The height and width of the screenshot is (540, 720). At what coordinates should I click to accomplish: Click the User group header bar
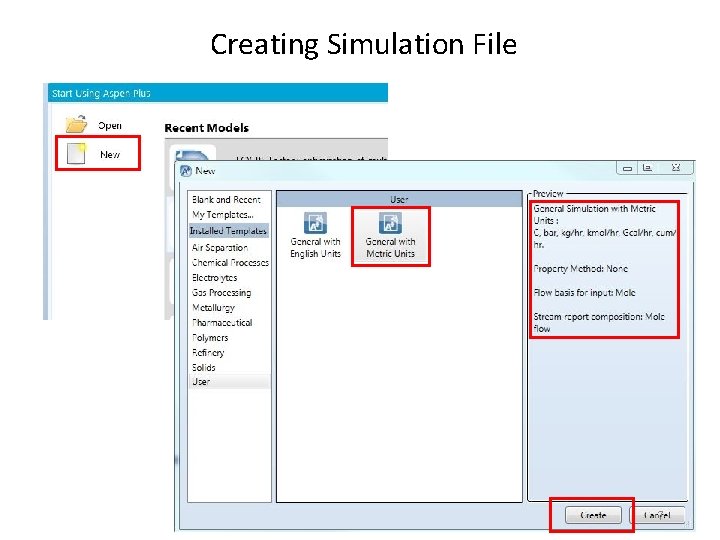399,199
